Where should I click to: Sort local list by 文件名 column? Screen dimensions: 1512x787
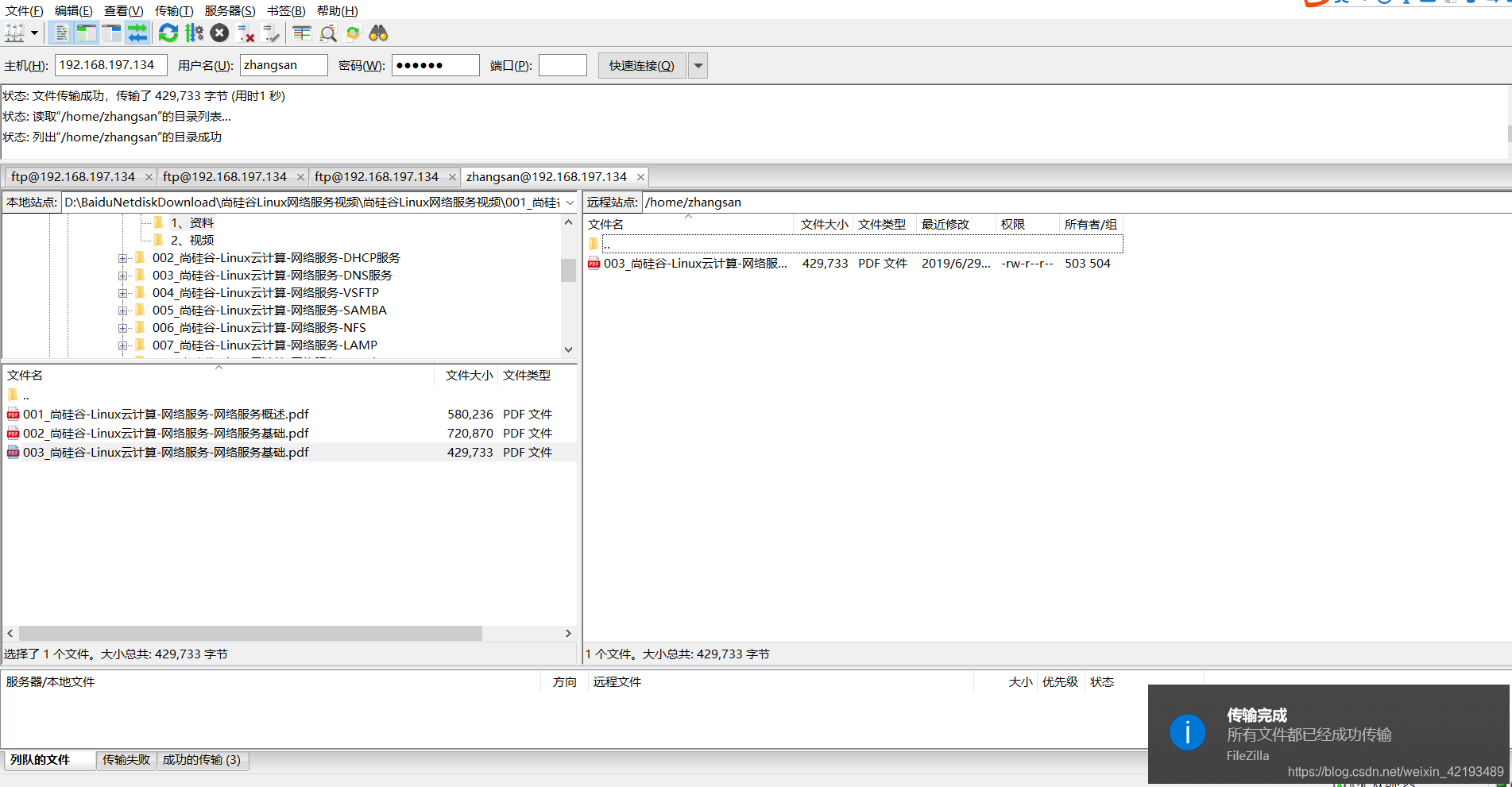pyautogui.click(x=218, y=376)
